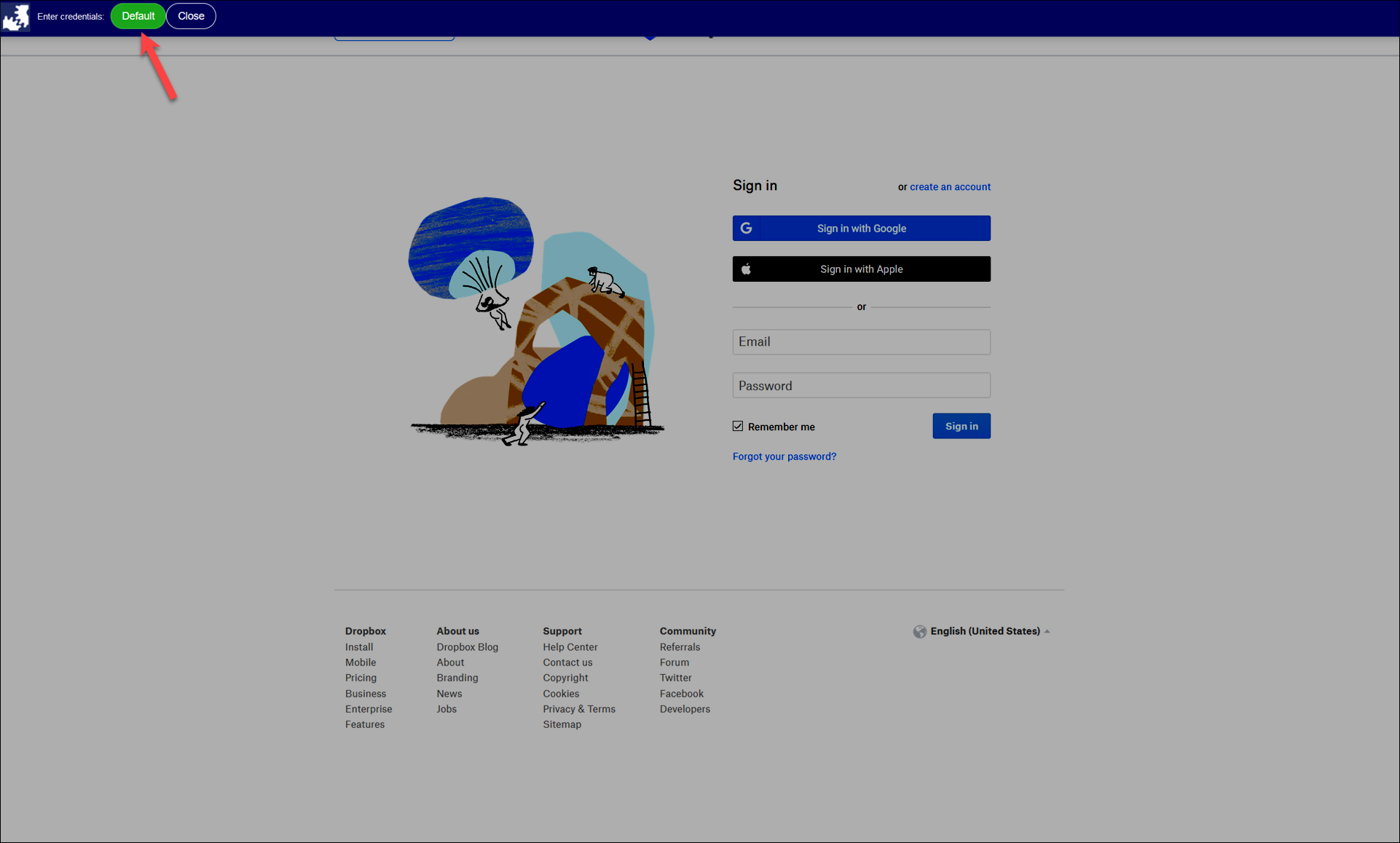Open the Help Center link
1400x843 pixels.
tap(570, 647)
